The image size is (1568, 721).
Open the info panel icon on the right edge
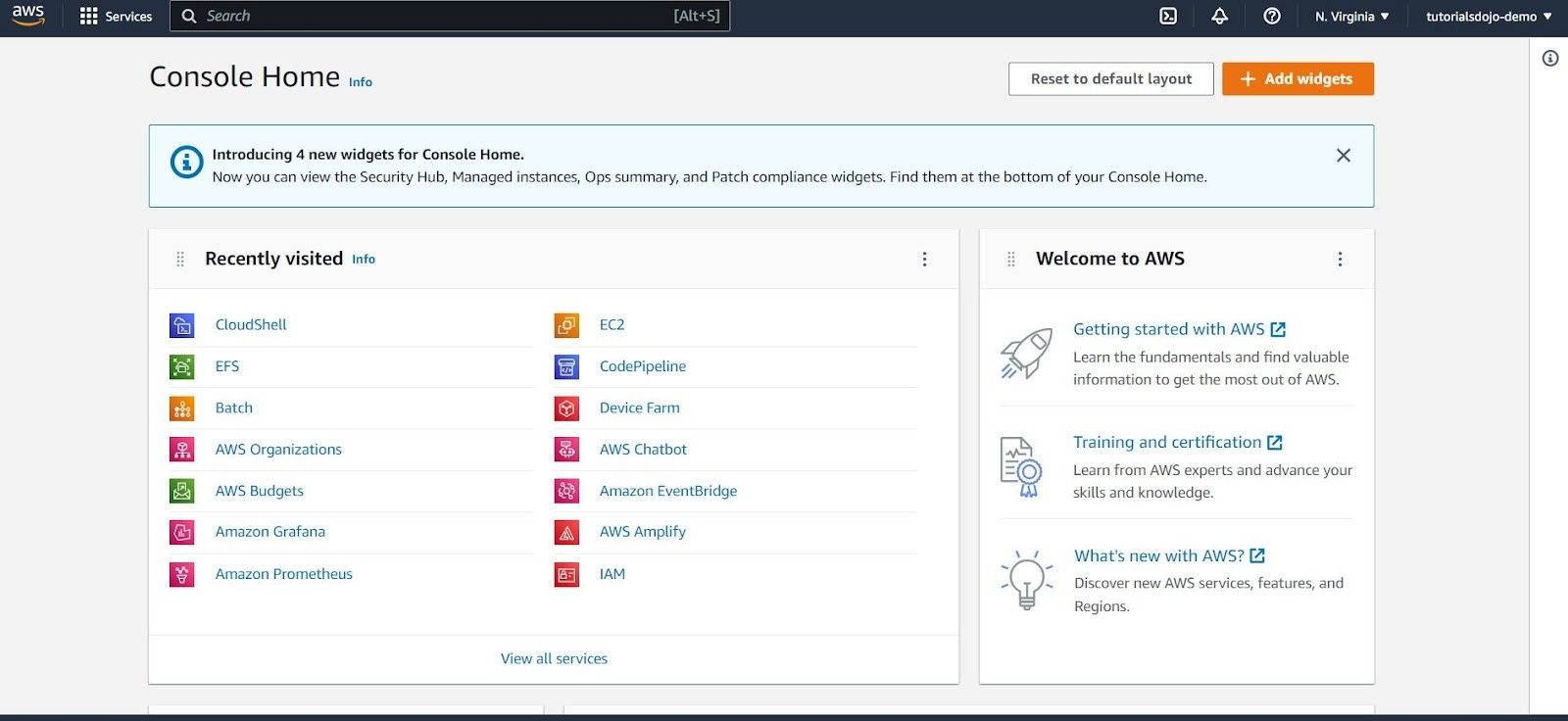(1550, 59)
